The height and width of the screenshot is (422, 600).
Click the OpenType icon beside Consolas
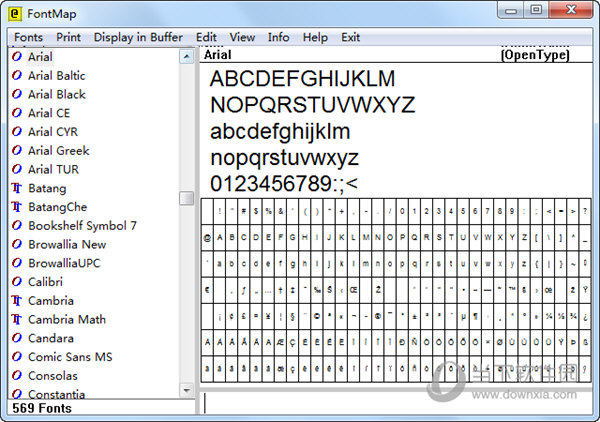(17, 375)
